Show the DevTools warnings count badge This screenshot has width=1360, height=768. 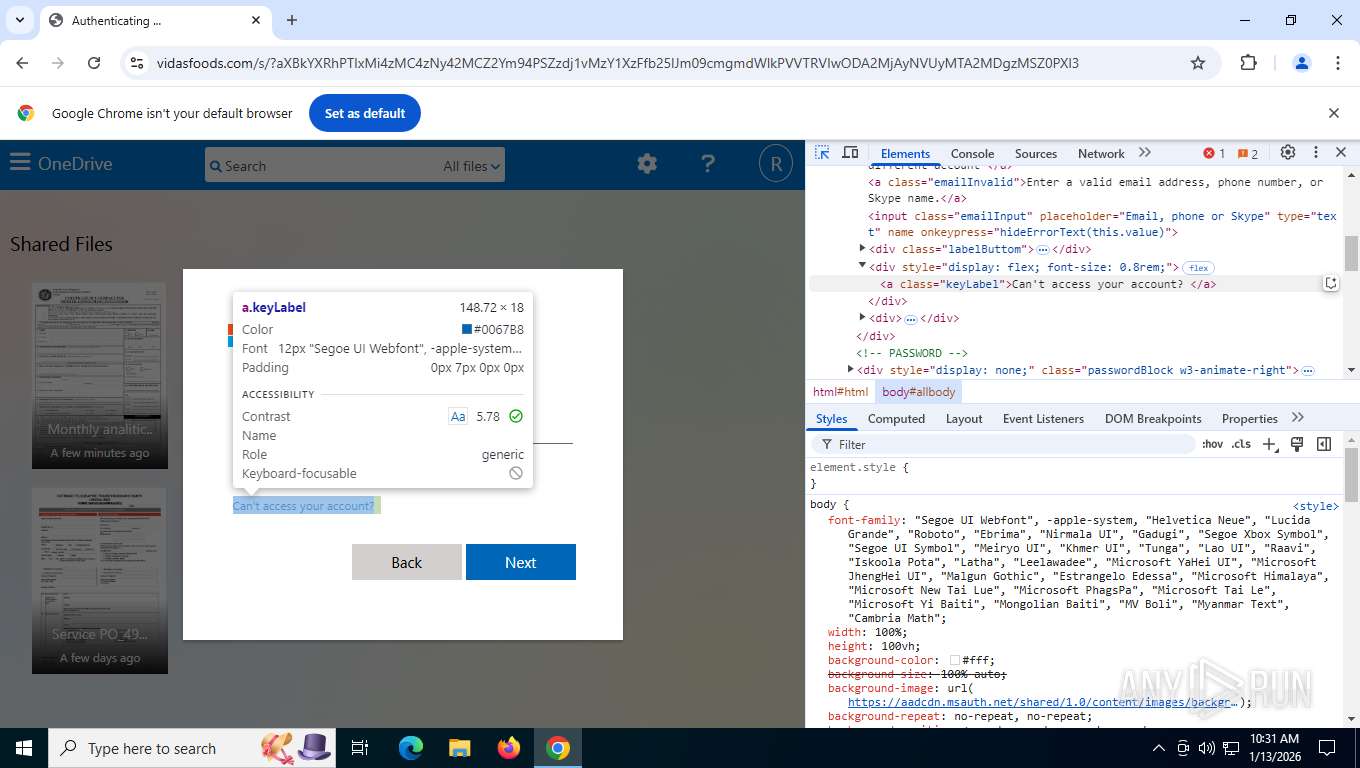point(1248,153)
